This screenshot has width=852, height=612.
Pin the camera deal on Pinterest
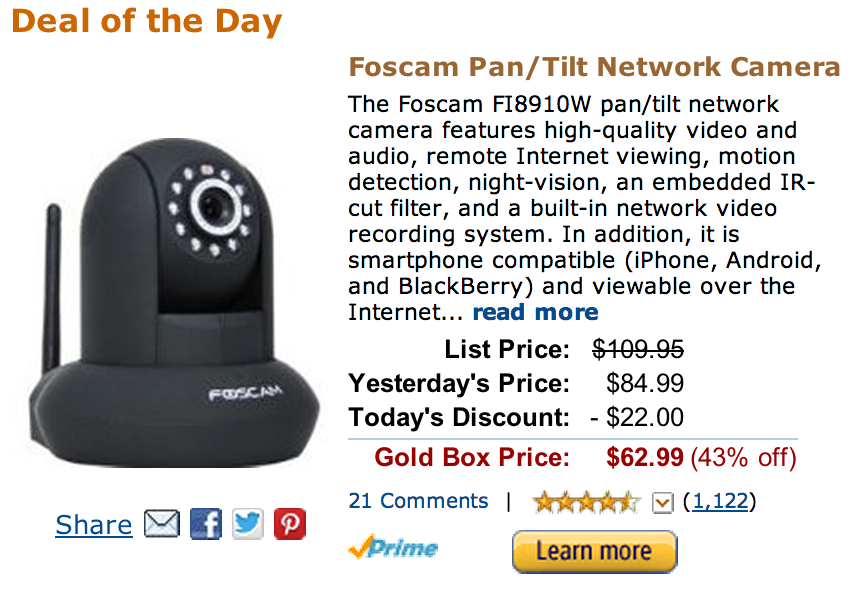coord(290,524)
